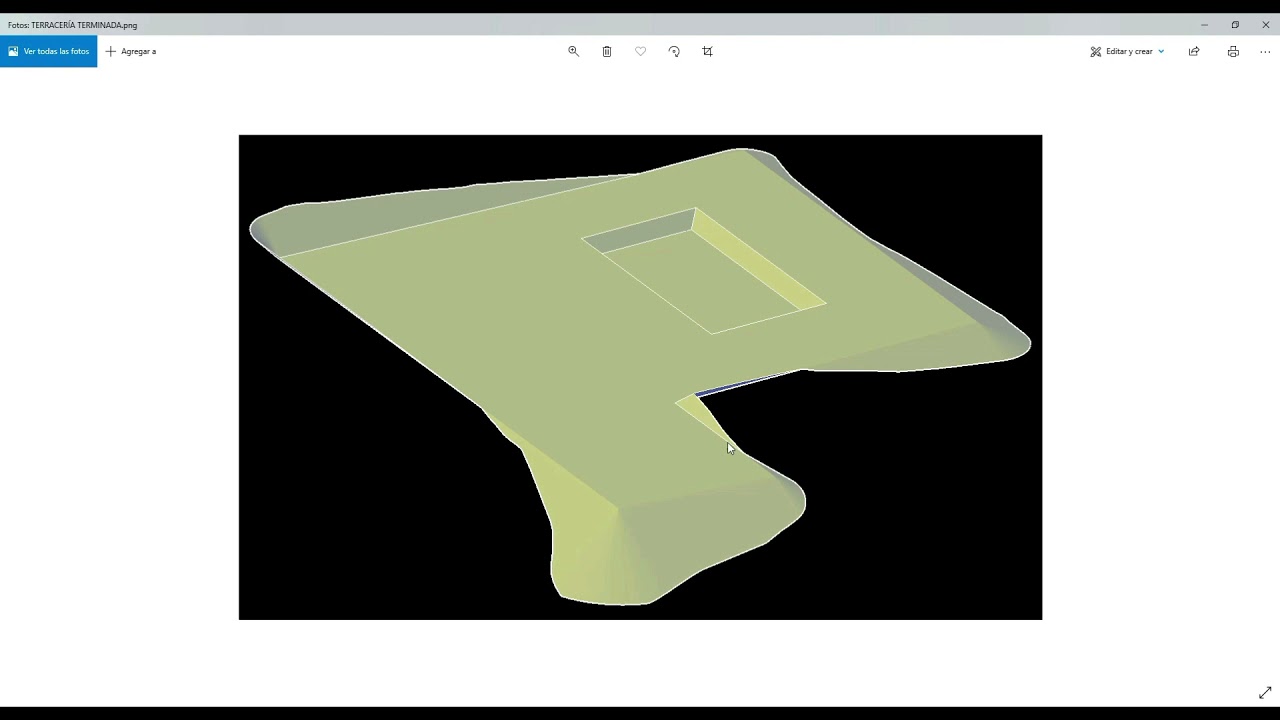1280x720 pixels.
Task: Mark photo as favorite with heart icon
Action: [x=641, y=51]
